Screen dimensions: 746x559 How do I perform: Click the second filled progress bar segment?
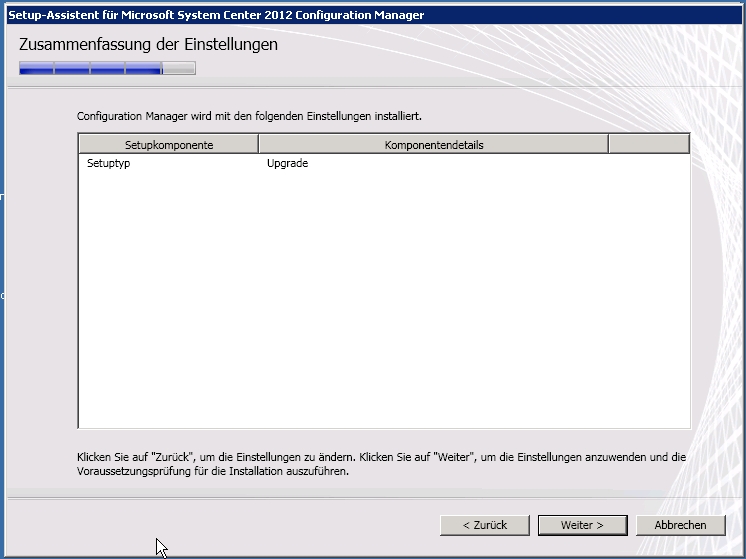click(x=71, y=69)
